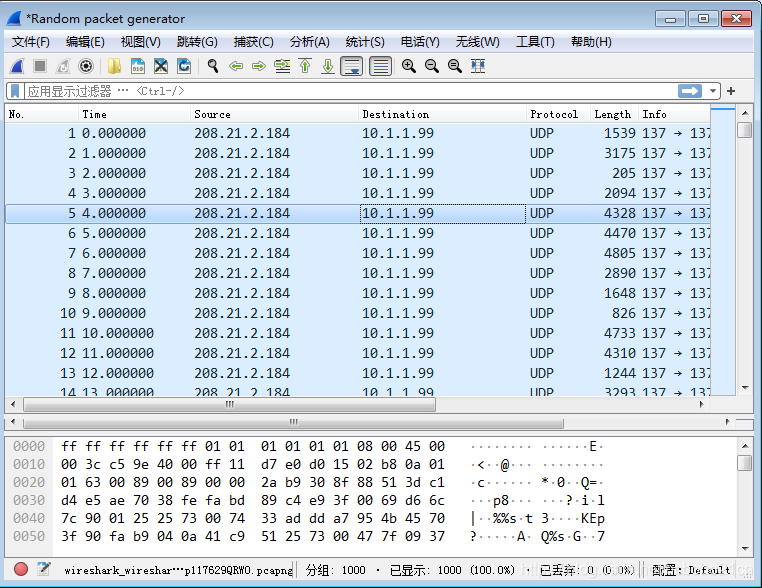
Task: Toggle auto scroll during live capture
Action: (352, 66)
